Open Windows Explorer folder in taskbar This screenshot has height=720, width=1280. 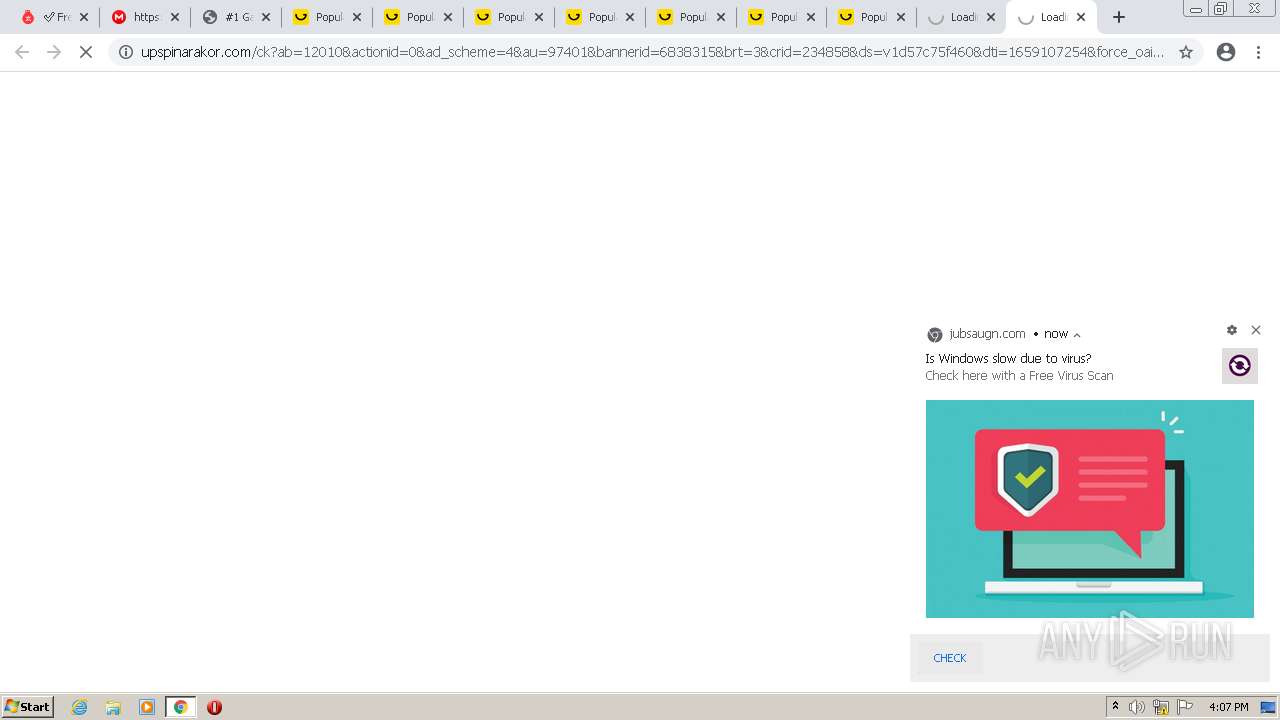[x=113, y=707]
